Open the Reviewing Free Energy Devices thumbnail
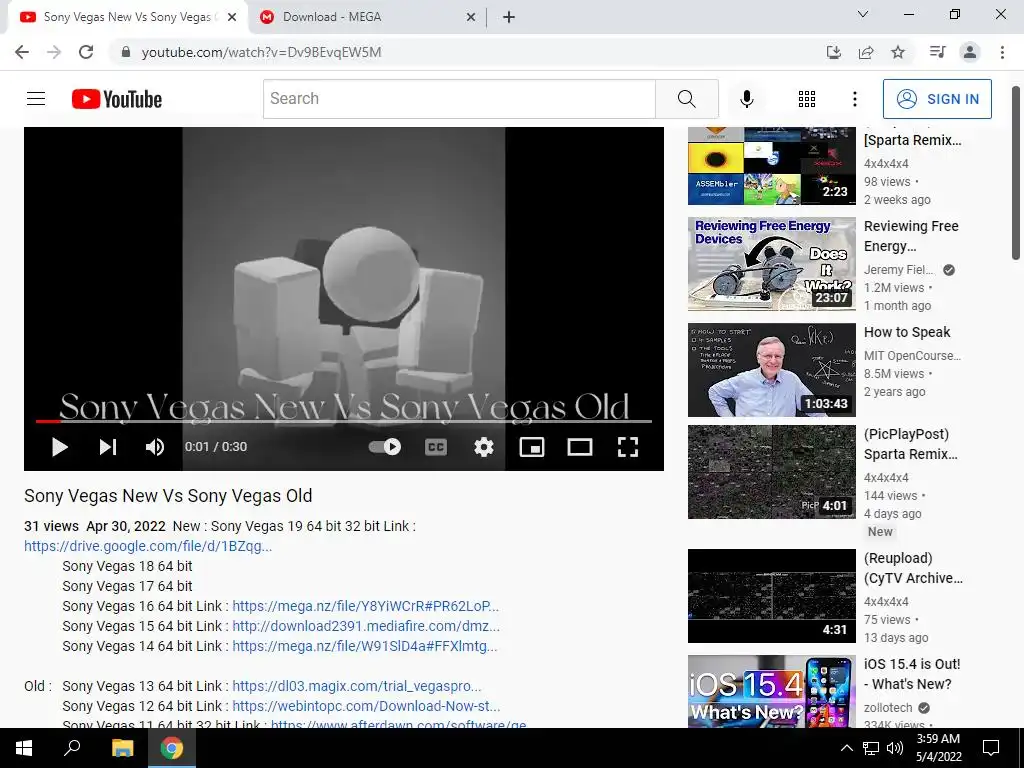The height and width of the screenshot is (768, 1024). coord(771,264)
